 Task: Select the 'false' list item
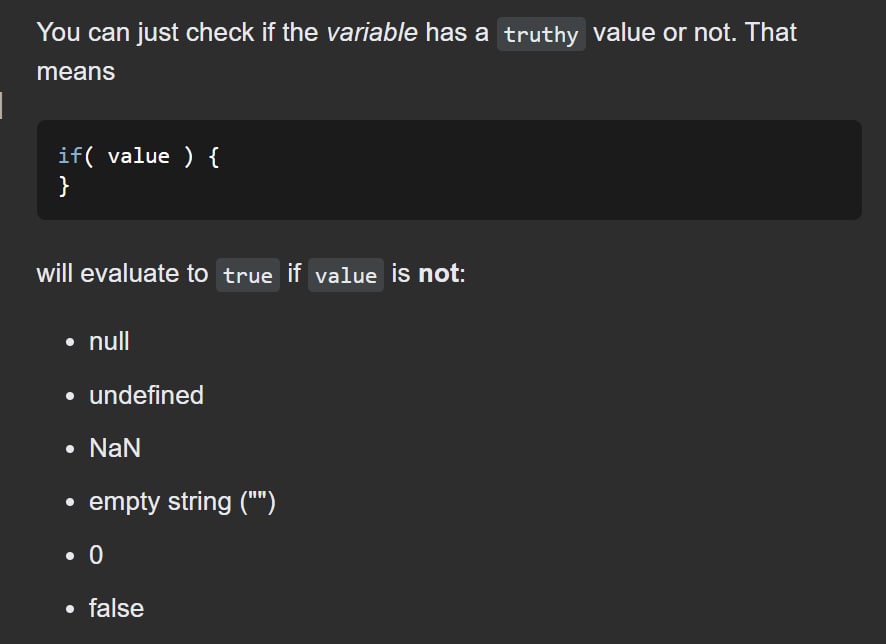click(x=116, y=608)
